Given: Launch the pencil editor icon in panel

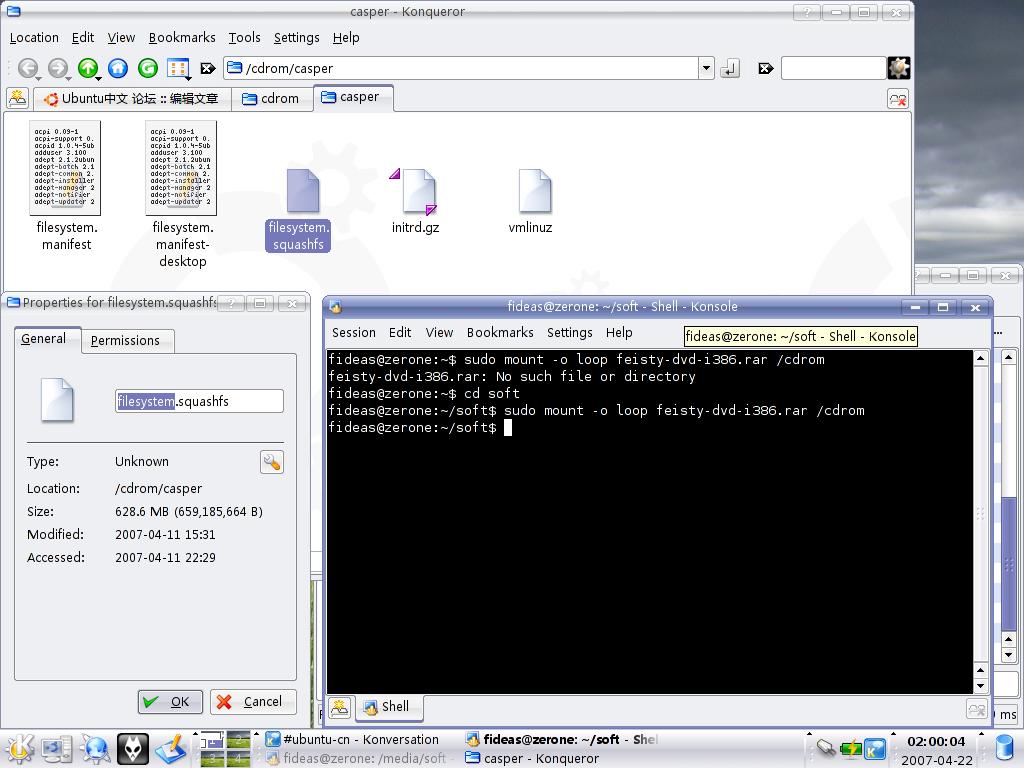Looking at the screenshot, I should tap(171, 749).
